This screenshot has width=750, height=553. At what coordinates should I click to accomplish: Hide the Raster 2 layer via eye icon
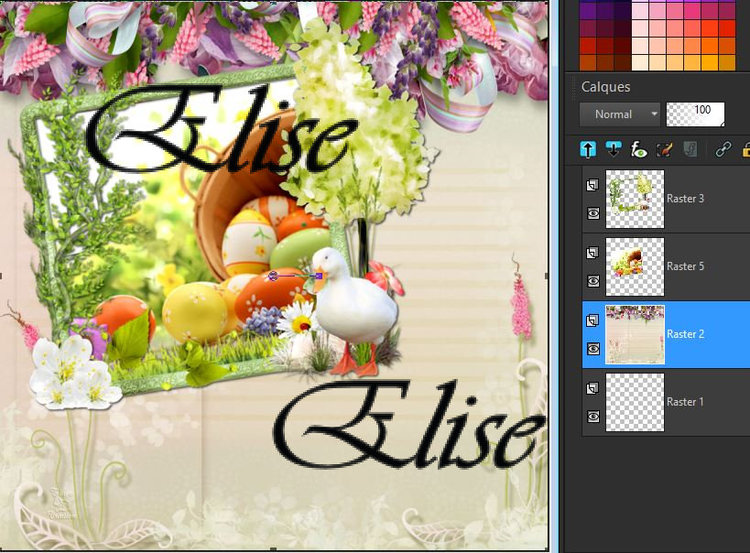pos(593,349)
